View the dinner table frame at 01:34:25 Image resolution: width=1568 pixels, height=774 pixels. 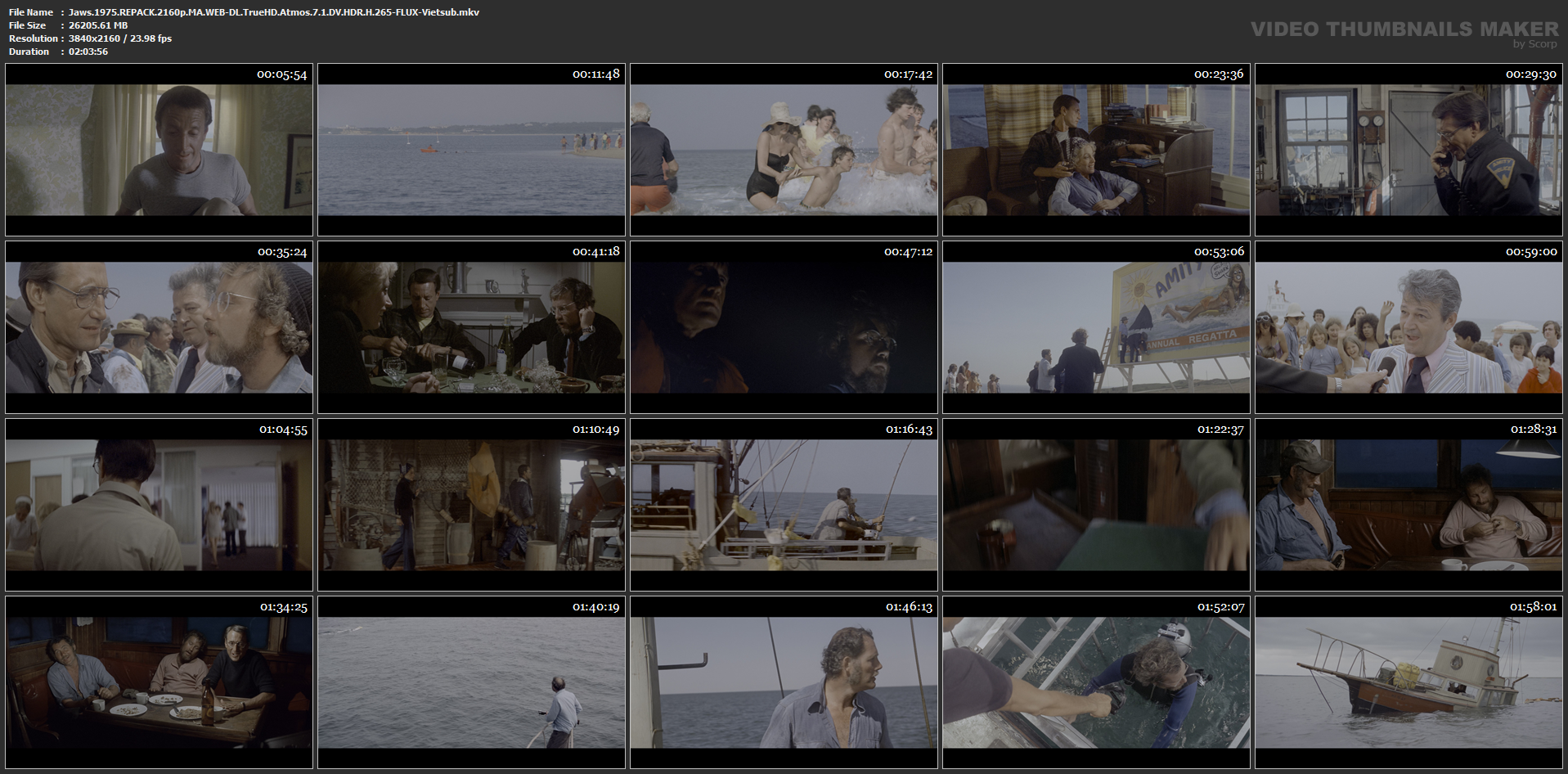[x=159, y=682]
